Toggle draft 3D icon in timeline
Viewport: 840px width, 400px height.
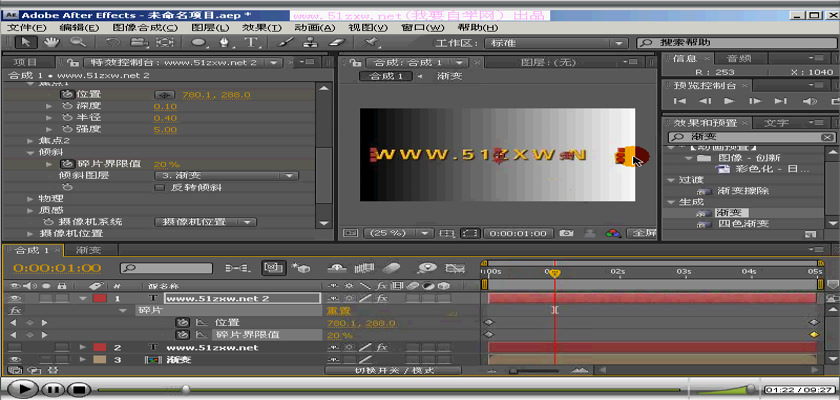pos(301,267)
